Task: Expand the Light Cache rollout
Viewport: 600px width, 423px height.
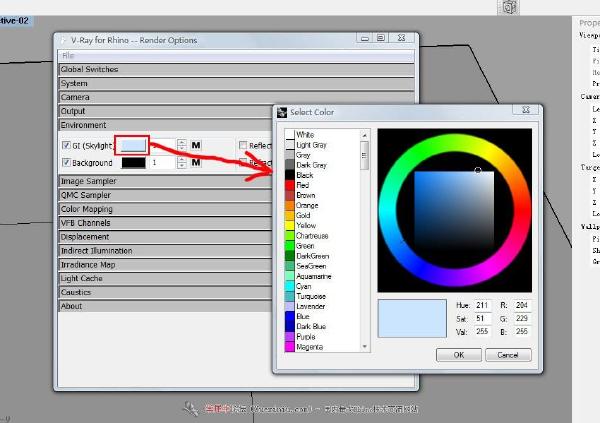Action: pos(165,278)
